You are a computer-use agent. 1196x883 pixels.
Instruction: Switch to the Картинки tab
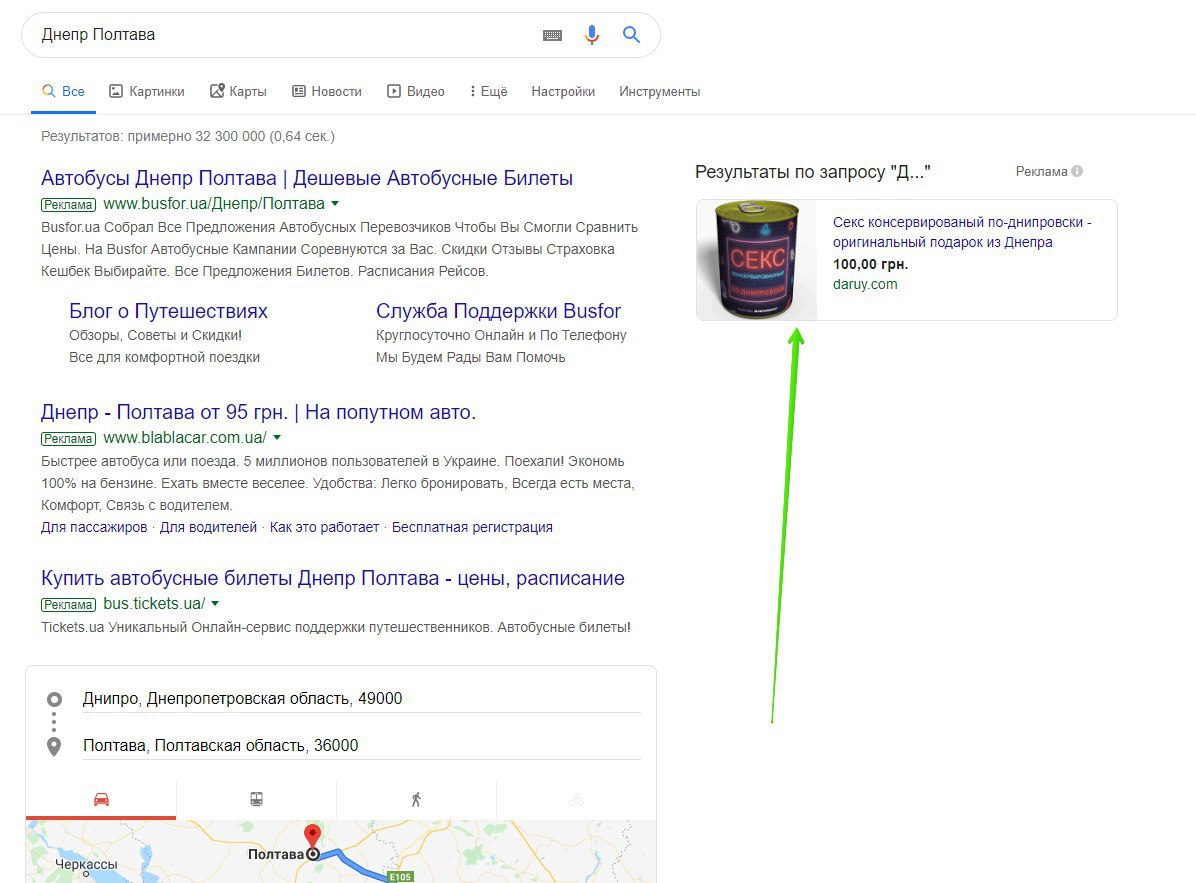coord(146,92)
